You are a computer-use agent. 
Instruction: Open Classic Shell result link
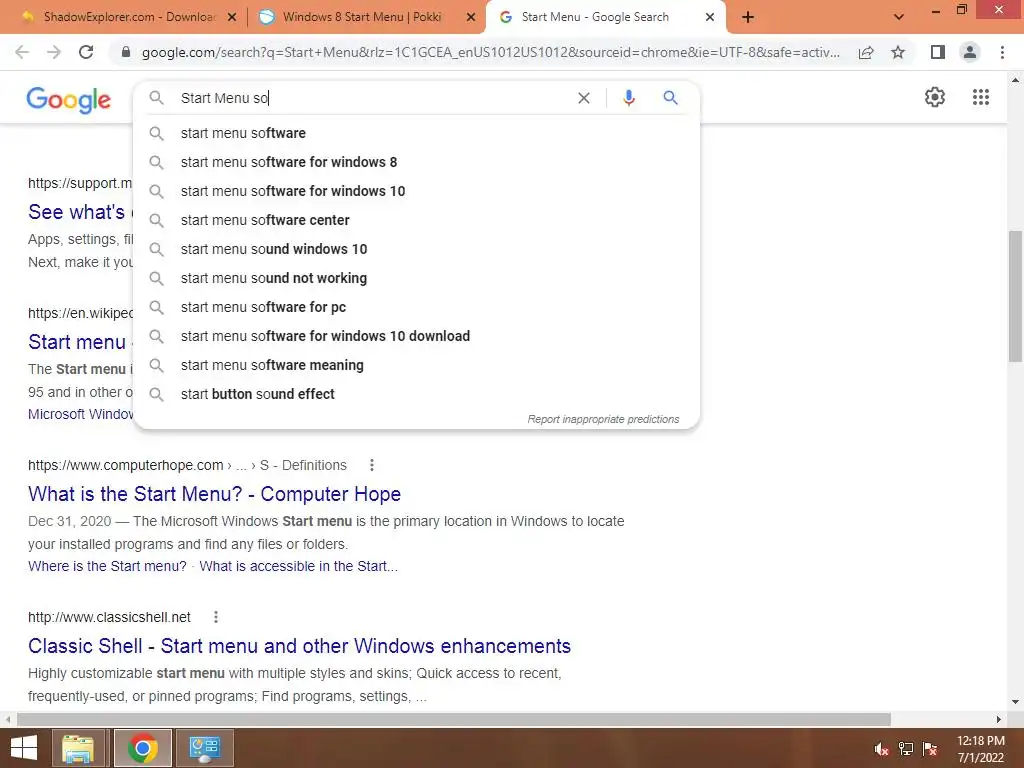[x=299, y=646]
